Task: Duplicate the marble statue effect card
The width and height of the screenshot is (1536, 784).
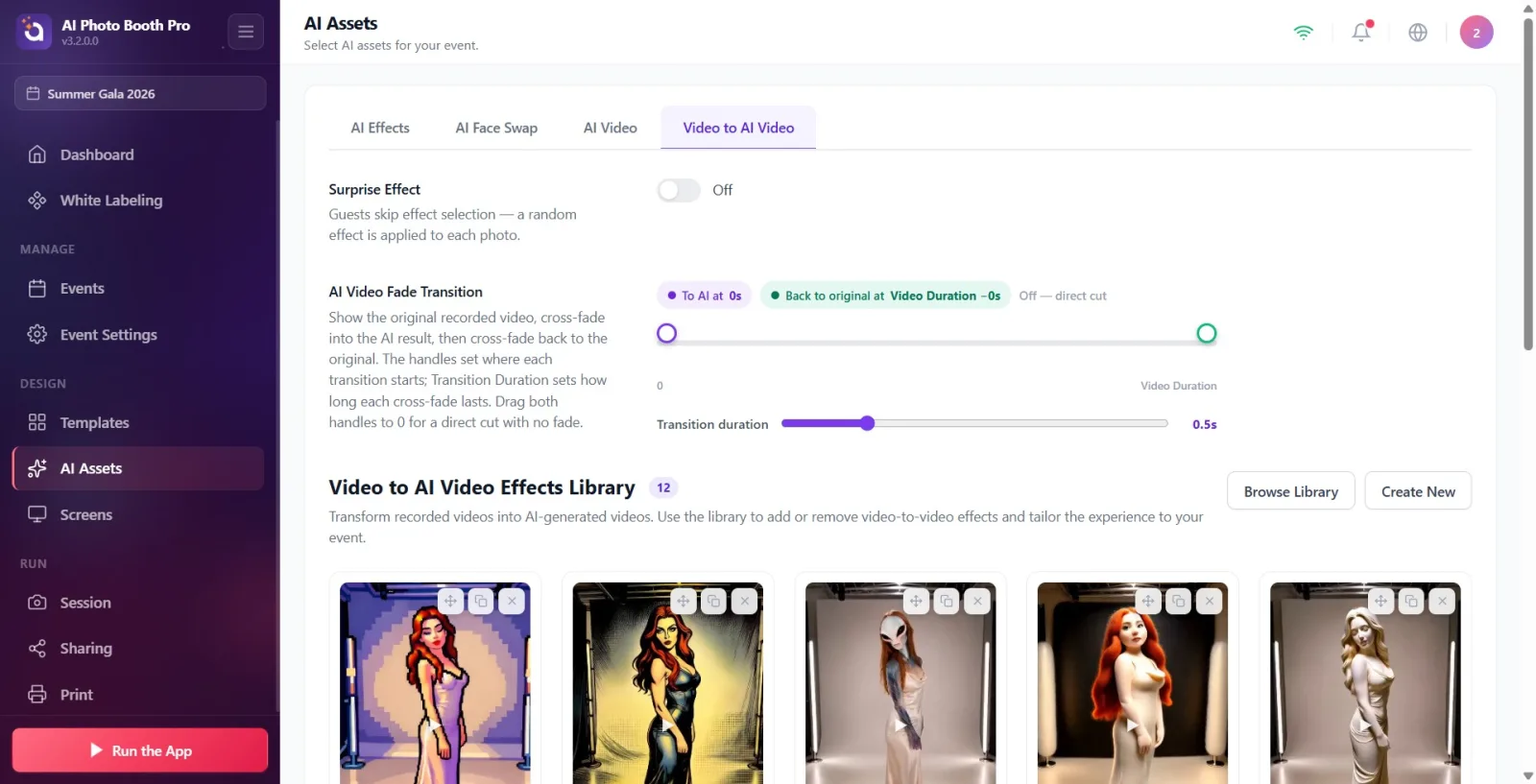Action: click(1411, 601)
